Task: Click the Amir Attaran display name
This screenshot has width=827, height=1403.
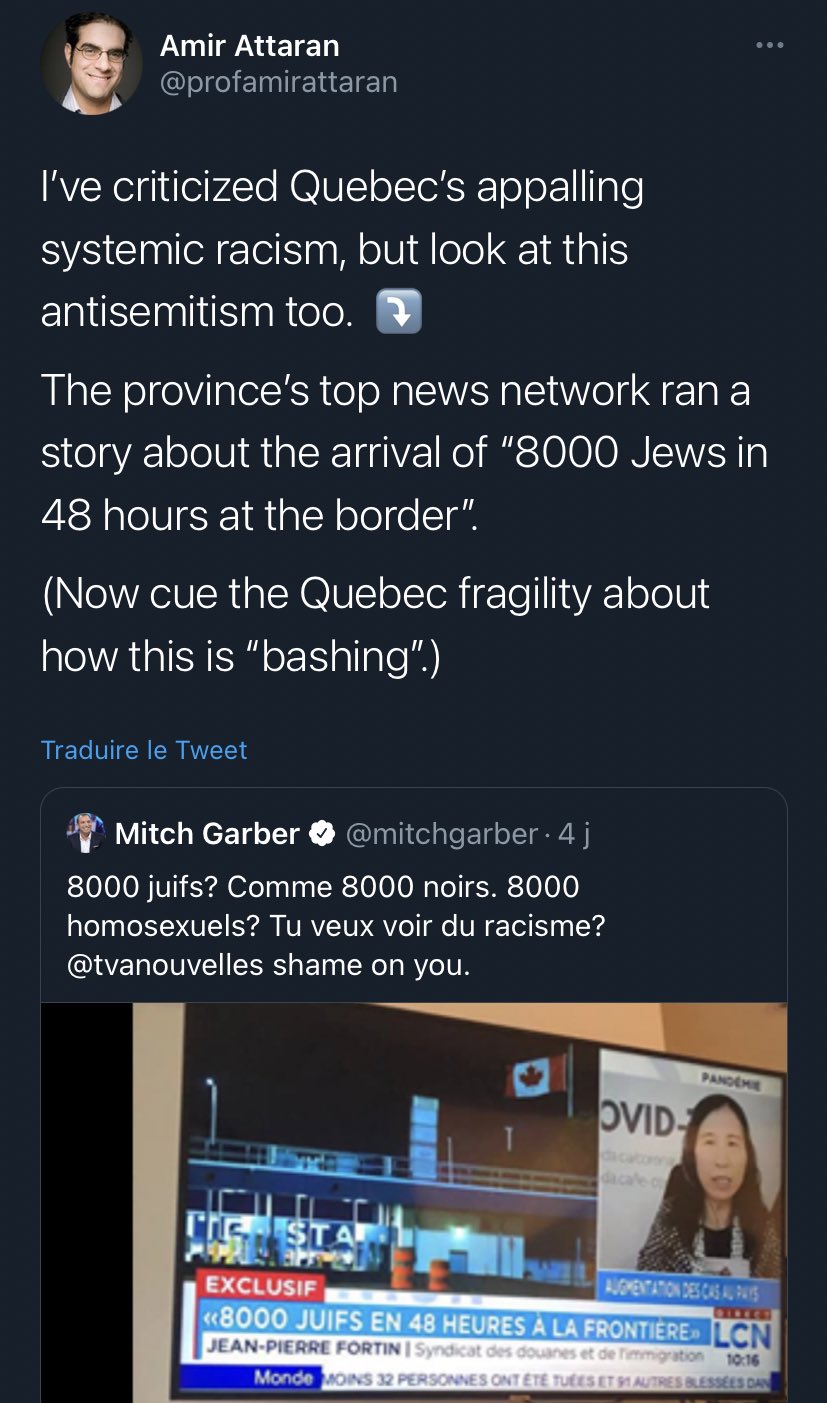Action: [249, 45]
